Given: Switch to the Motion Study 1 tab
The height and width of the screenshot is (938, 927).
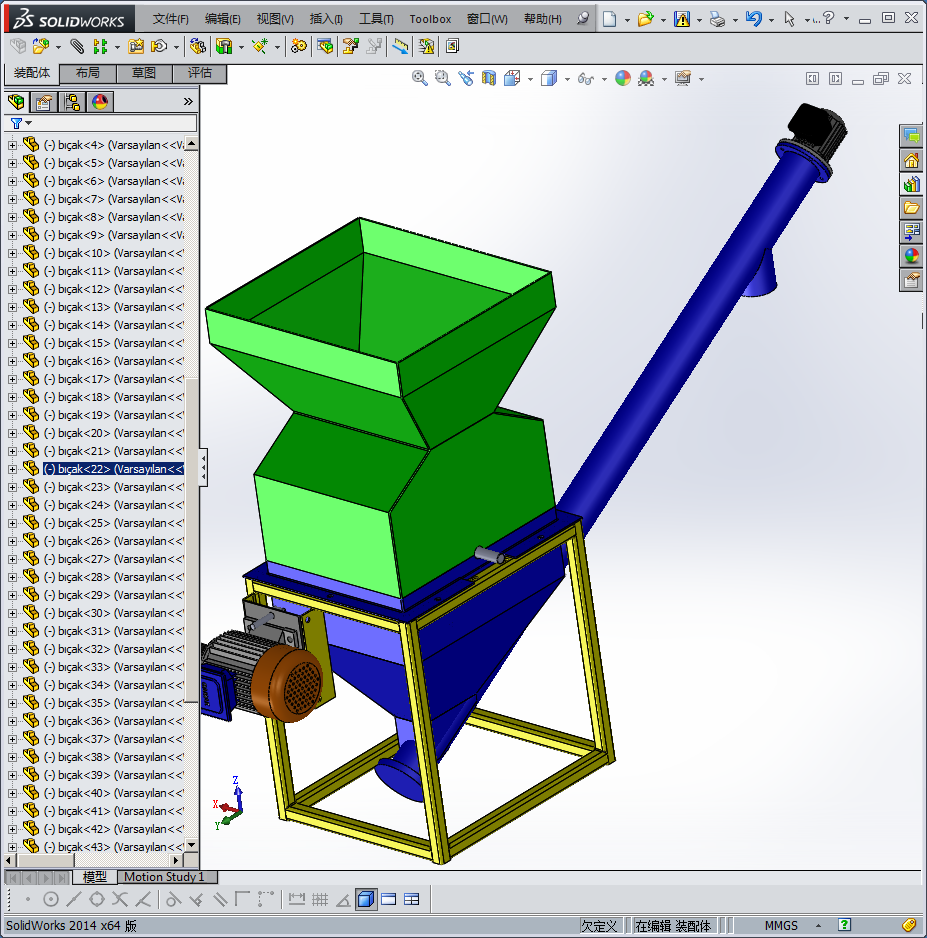Looking at the screenshot, I should point(164,877).
